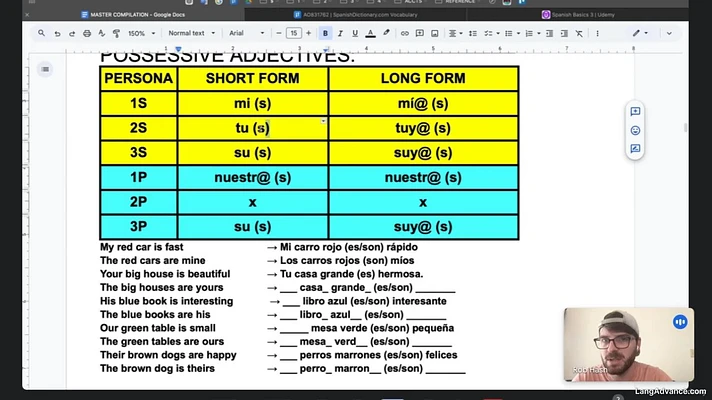Click the "tu (s)" cell
The width and height of the screenshot is (712, 400).
252,128
